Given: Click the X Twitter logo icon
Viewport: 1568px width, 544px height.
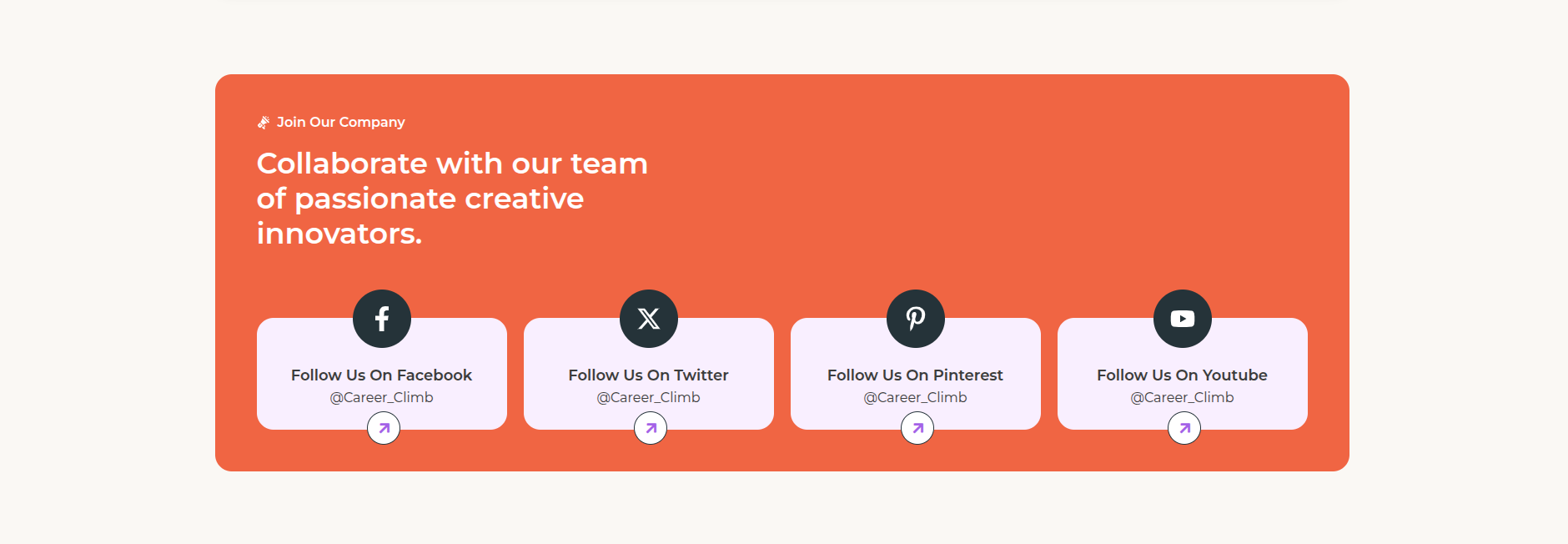Looking at the screenshot, I should (x=649, y=319).
